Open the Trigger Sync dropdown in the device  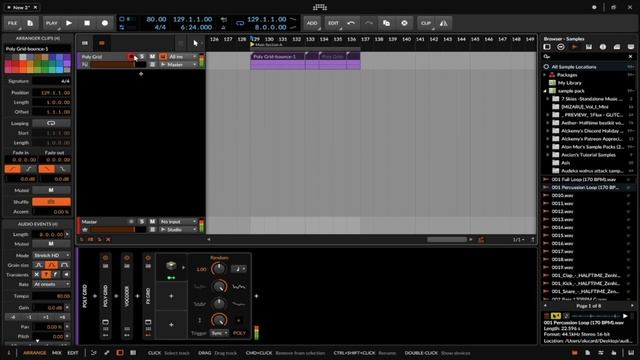(219, 333)
